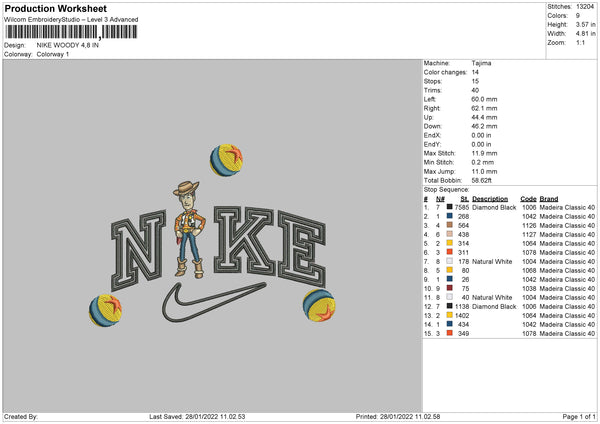Click the Height value '3.57 in'
600x424 pixels.
tap(585, 24)
